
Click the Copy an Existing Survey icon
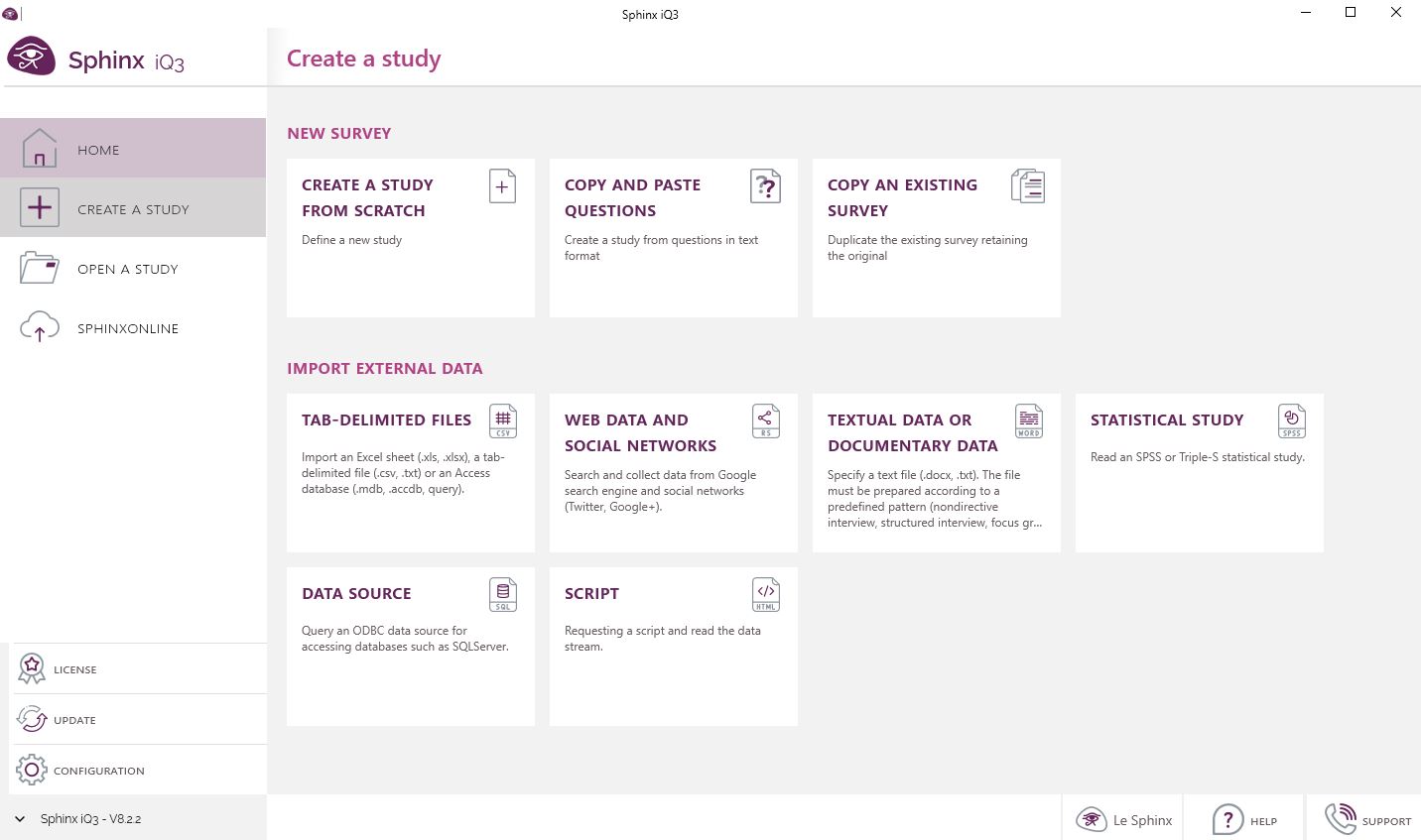(x=1028, y=185)
